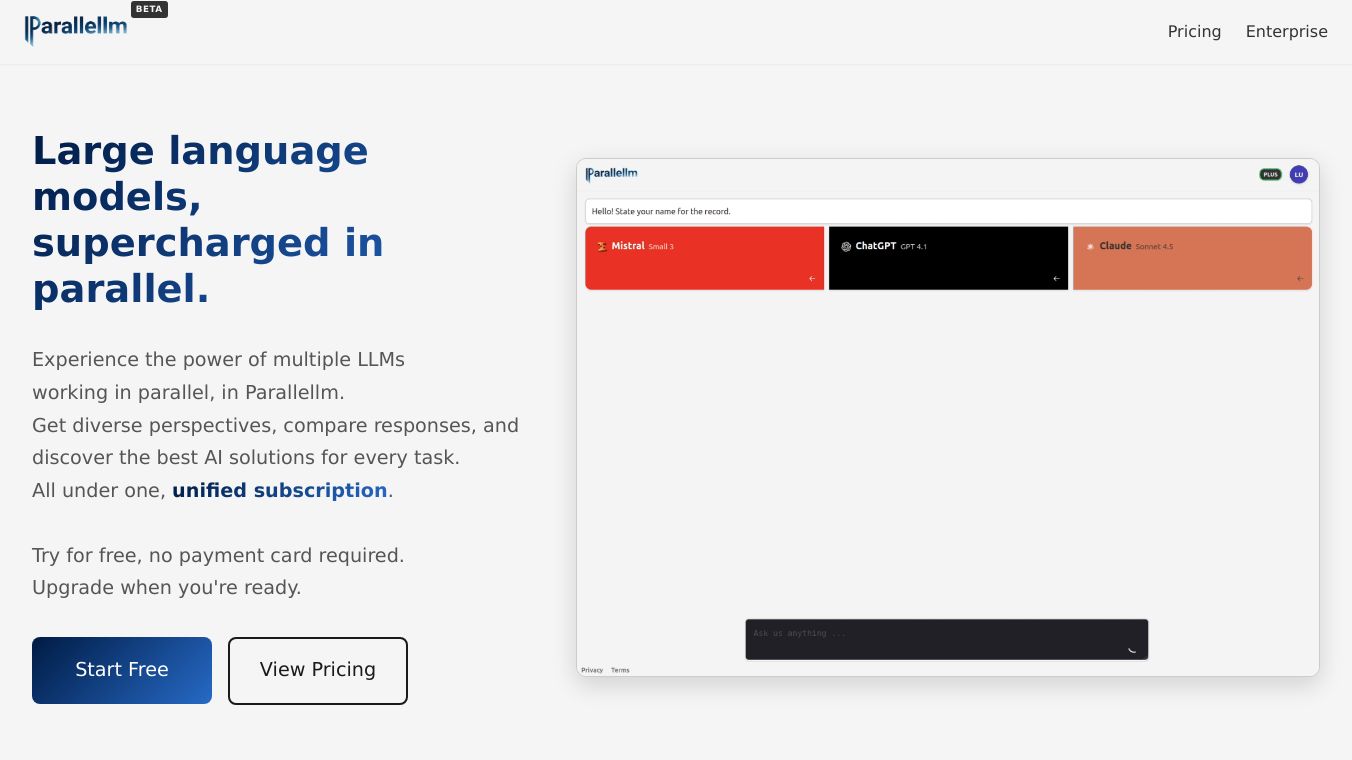The height and width of the screenshot is (760, 1352).
Task: Open the Pricing menu item
Action: click(1194, 32)
